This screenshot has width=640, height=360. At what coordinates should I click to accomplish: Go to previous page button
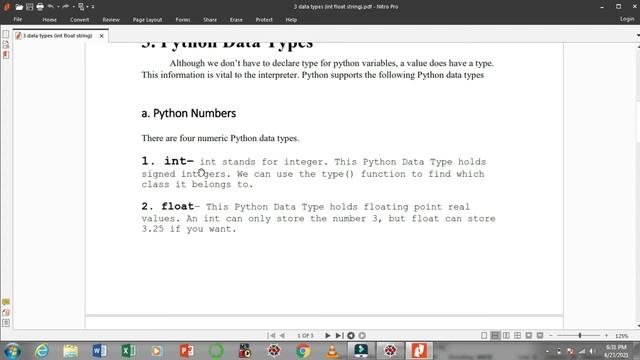(x=282, y=336)
